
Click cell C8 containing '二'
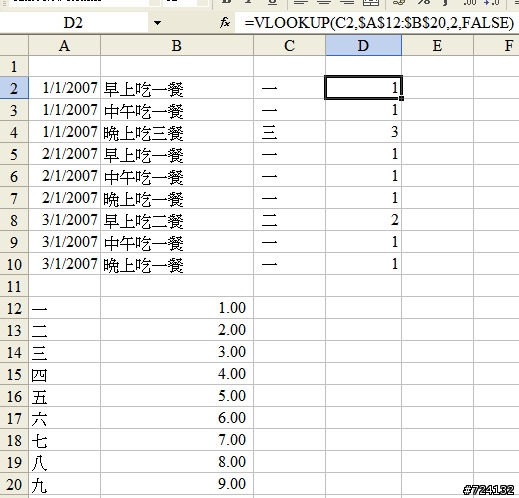click(289, 220)
